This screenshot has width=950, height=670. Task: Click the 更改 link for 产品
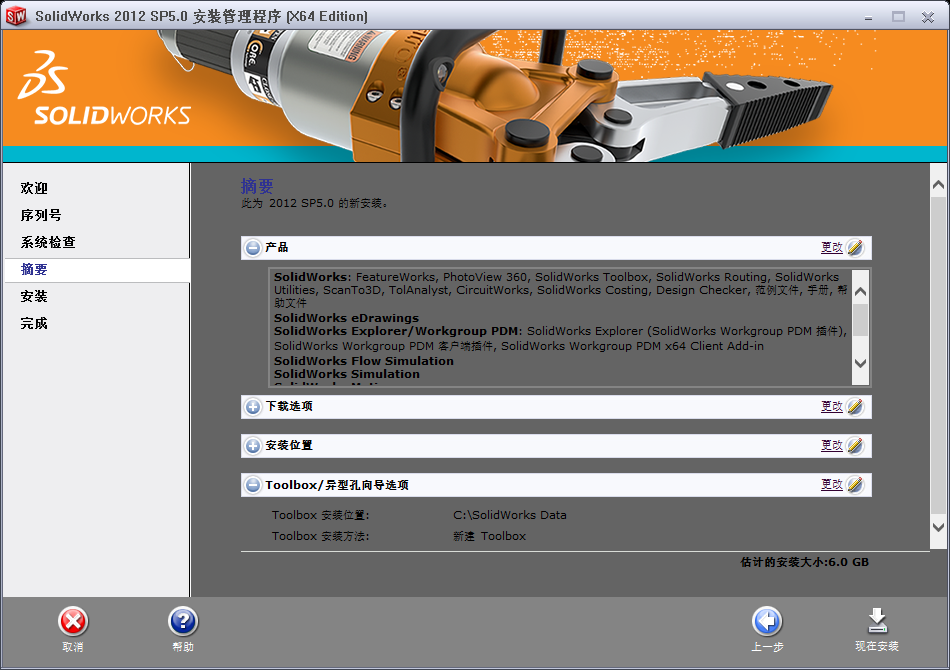coord(832,247)
